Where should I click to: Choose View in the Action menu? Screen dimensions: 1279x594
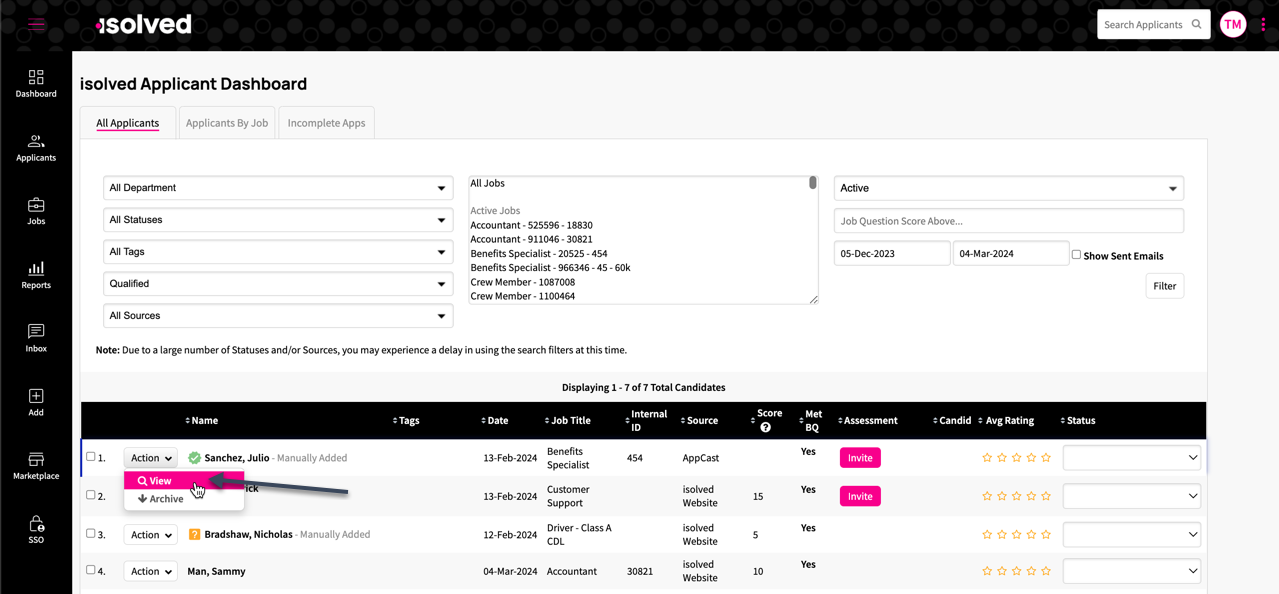point(156,481)
